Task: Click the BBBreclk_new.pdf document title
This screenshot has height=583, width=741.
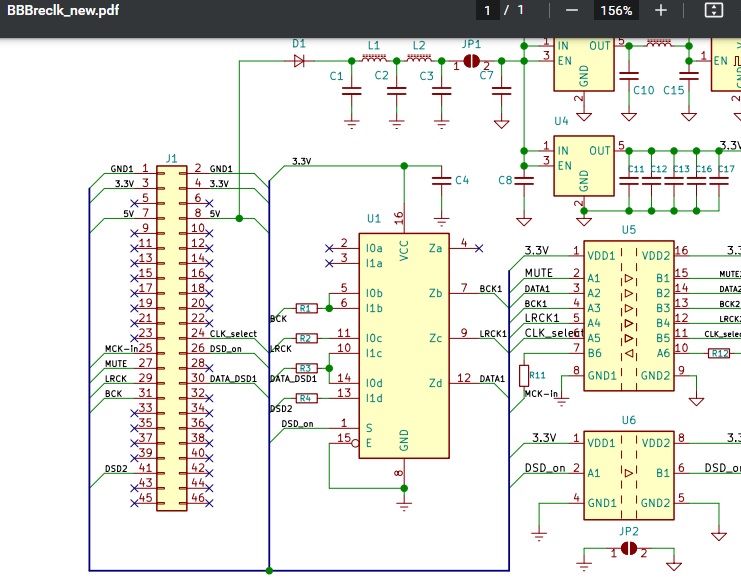Action: point(63,10)
